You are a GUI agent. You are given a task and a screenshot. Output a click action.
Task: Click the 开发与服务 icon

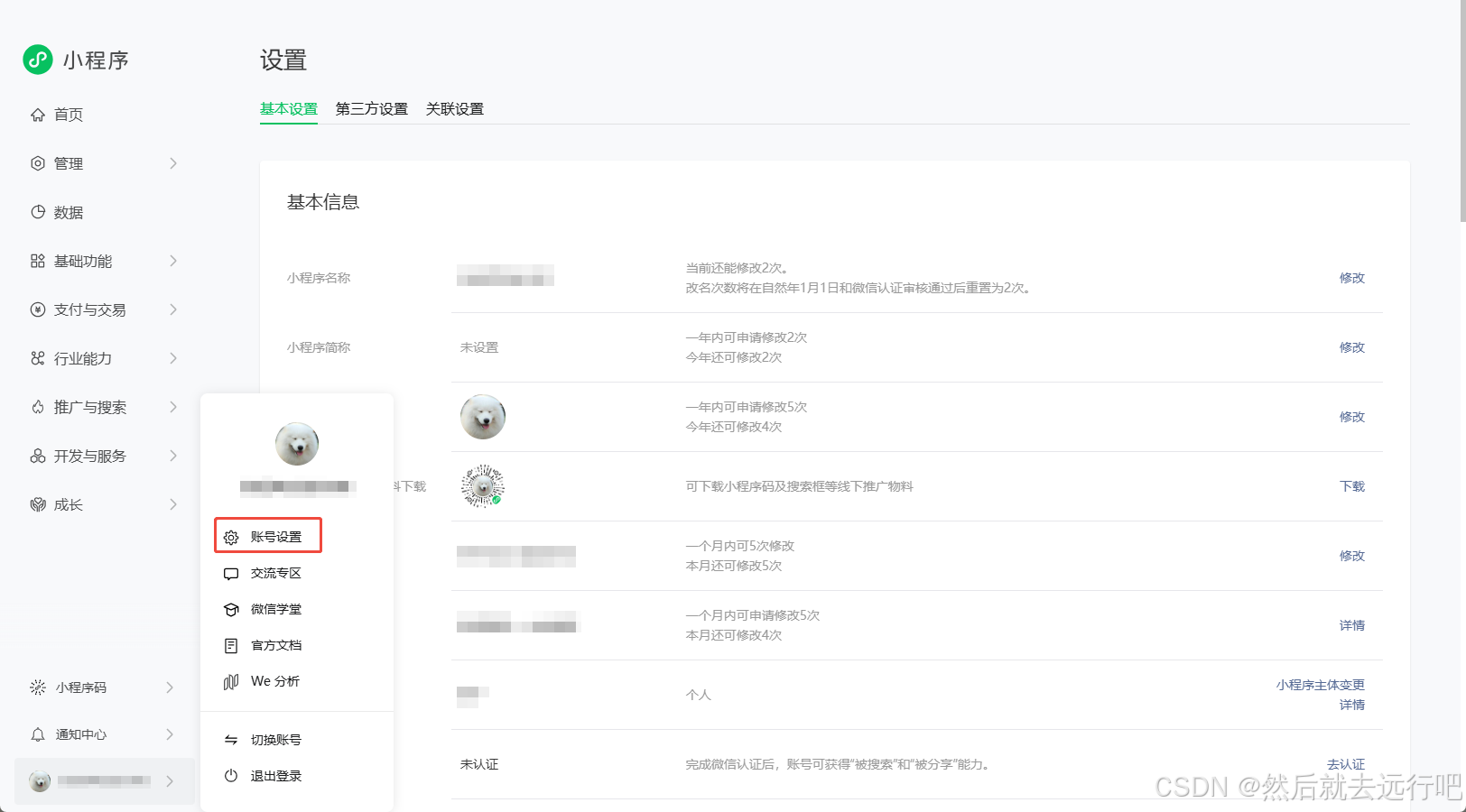tap(38, 456)
